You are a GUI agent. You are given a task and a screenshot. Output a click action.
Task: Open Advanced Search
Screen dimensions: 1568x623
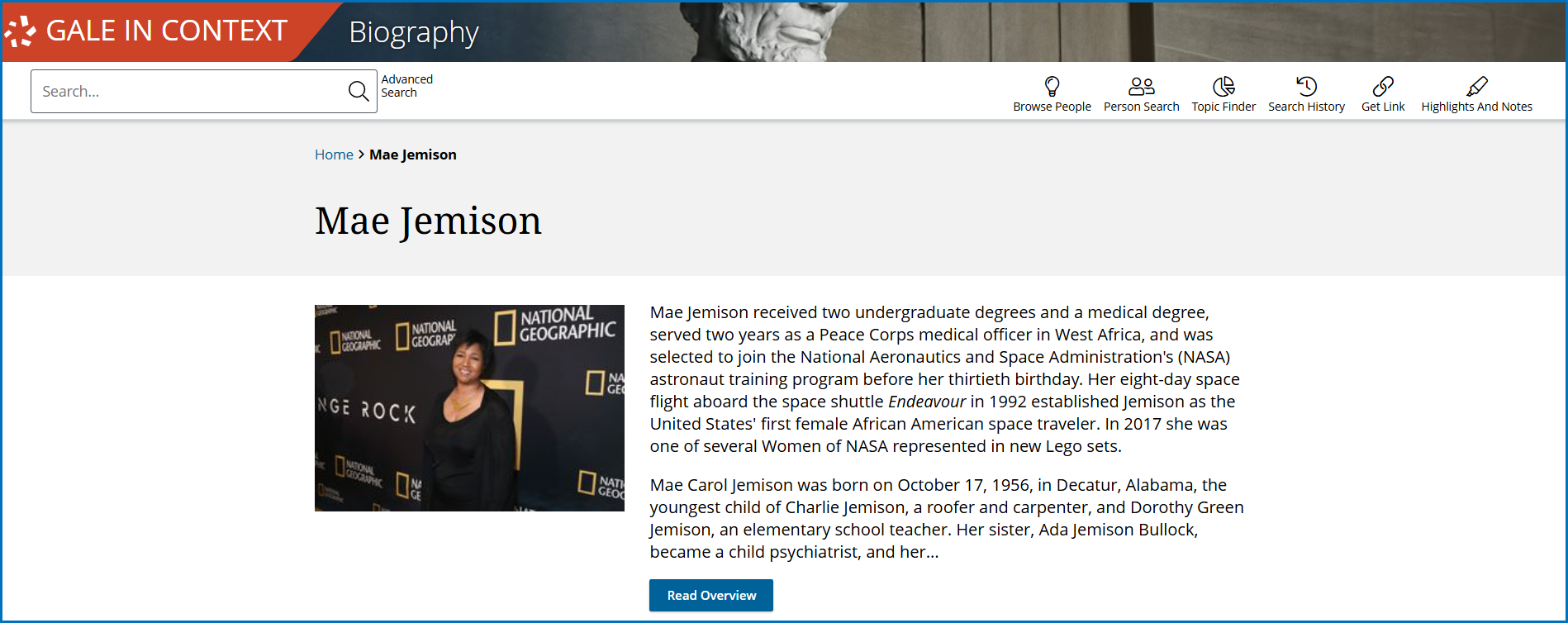pos(406,86)
